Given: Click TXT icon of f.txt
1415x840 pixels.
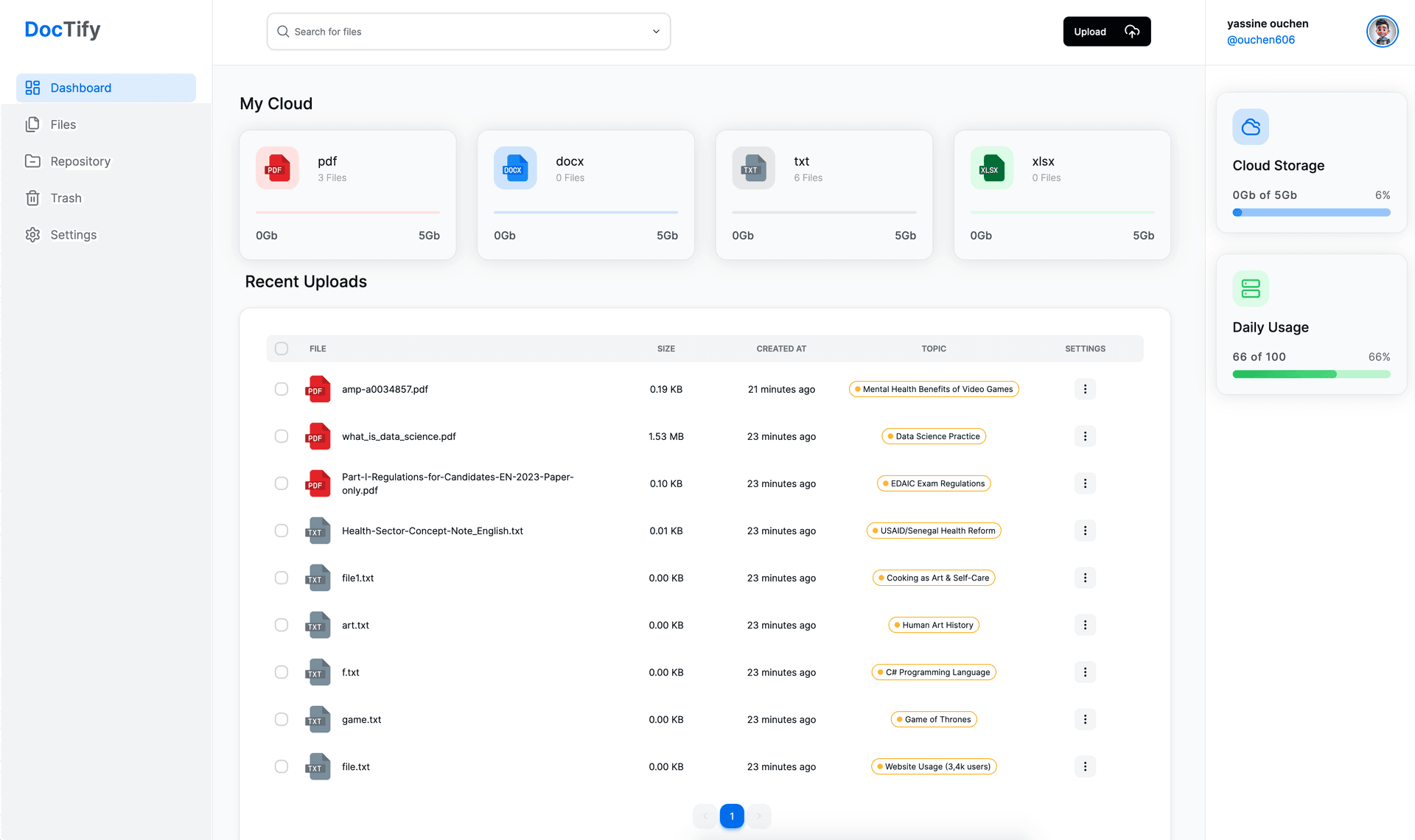Looking at the screenshot, I should [318, 672].
